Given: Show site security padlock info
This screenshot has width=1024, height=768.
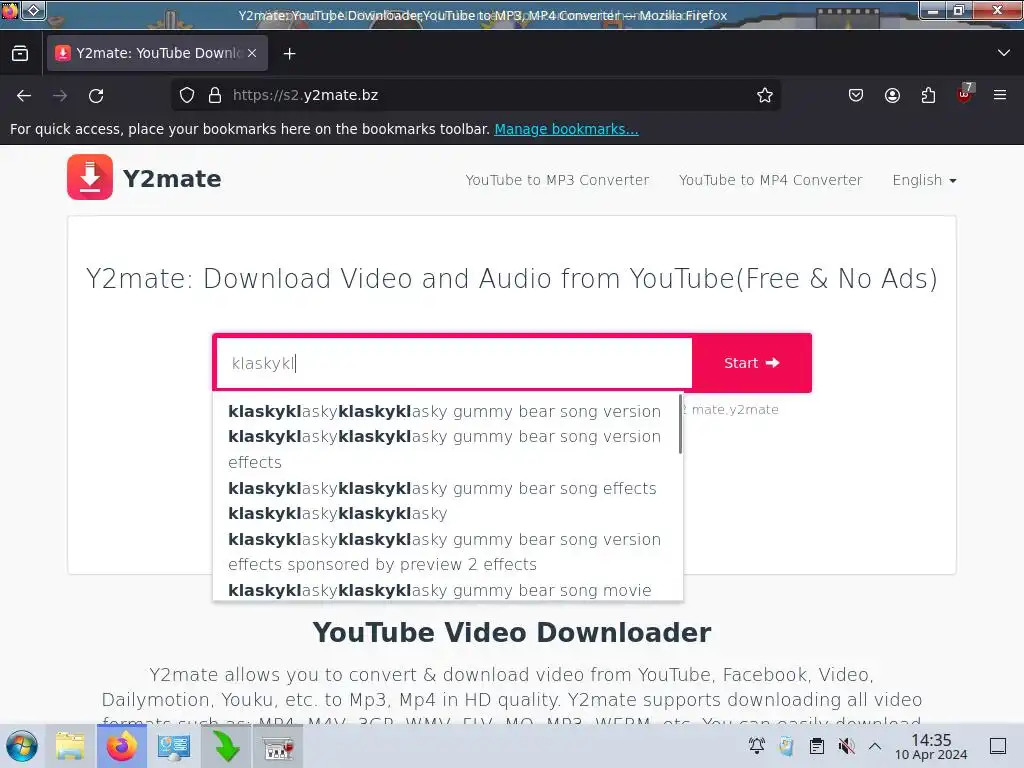Looking at the screenshot, I should click(x=214, y=95).
